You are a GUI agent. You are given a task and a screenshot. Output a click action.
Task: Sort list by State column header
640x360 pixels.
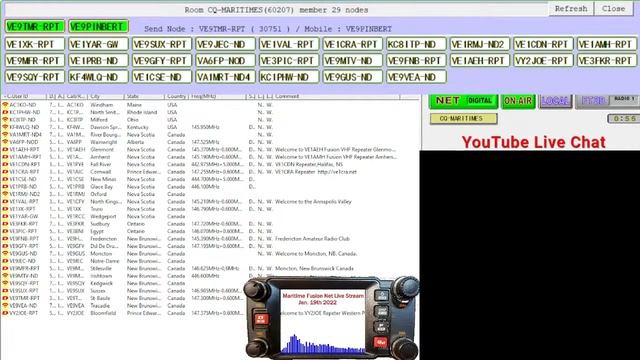tap(144, 96)
